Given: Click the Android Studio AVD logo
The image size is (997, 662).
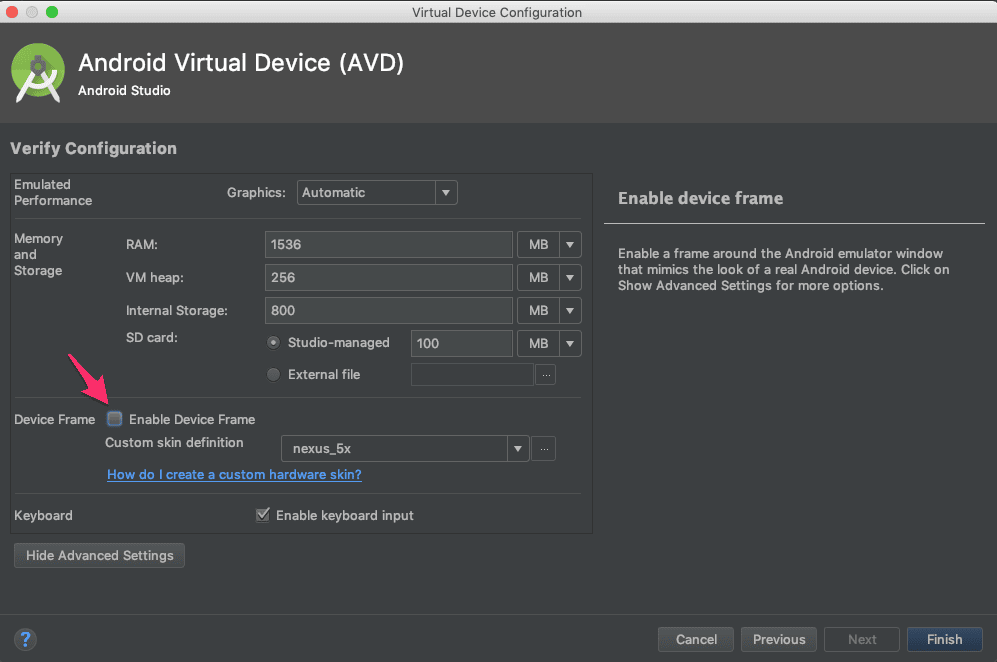Looking at the screenshot, I should (x=38, y=73).
